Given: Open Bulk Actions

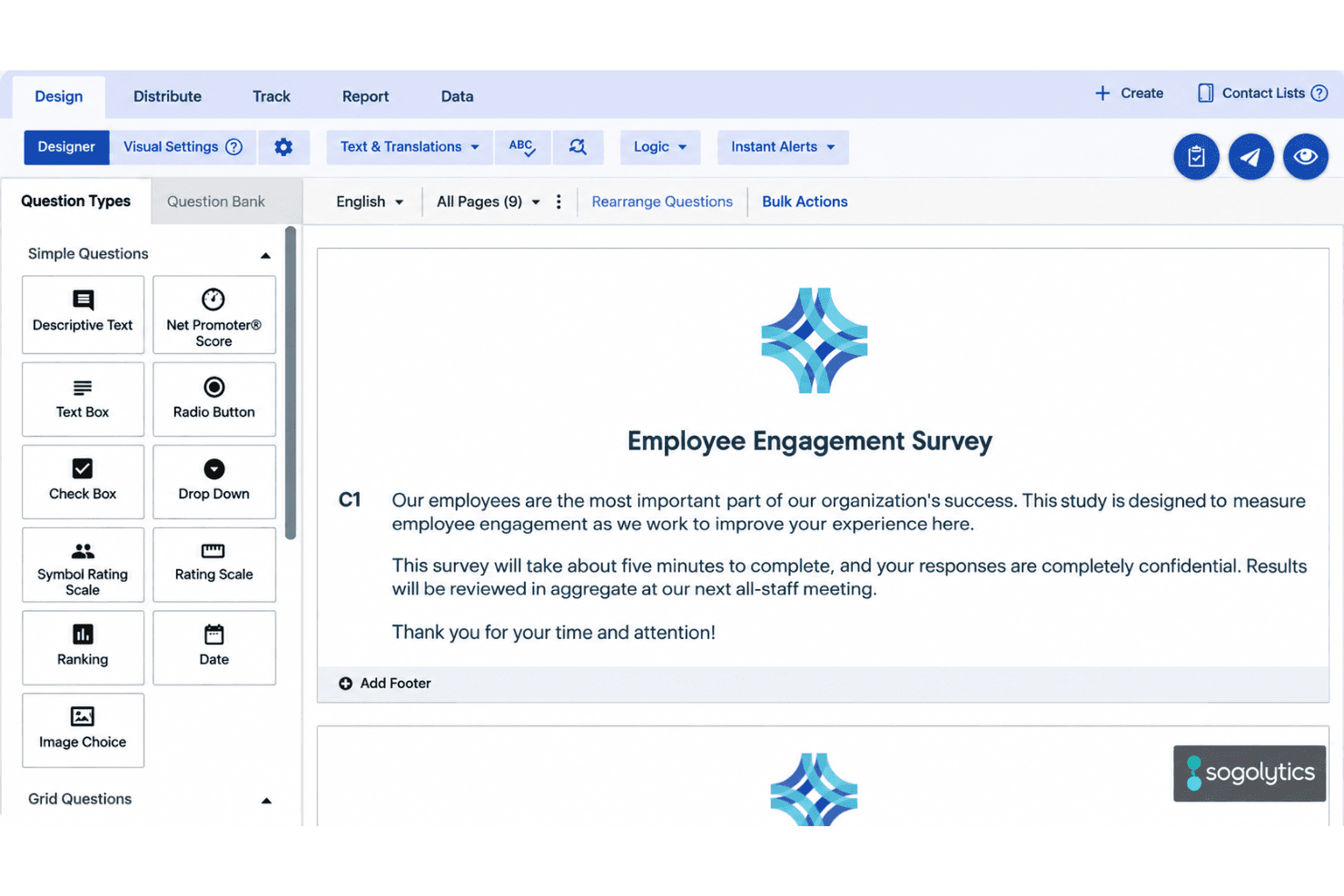Looking at the screenshot, I should (x=805, y=202).
